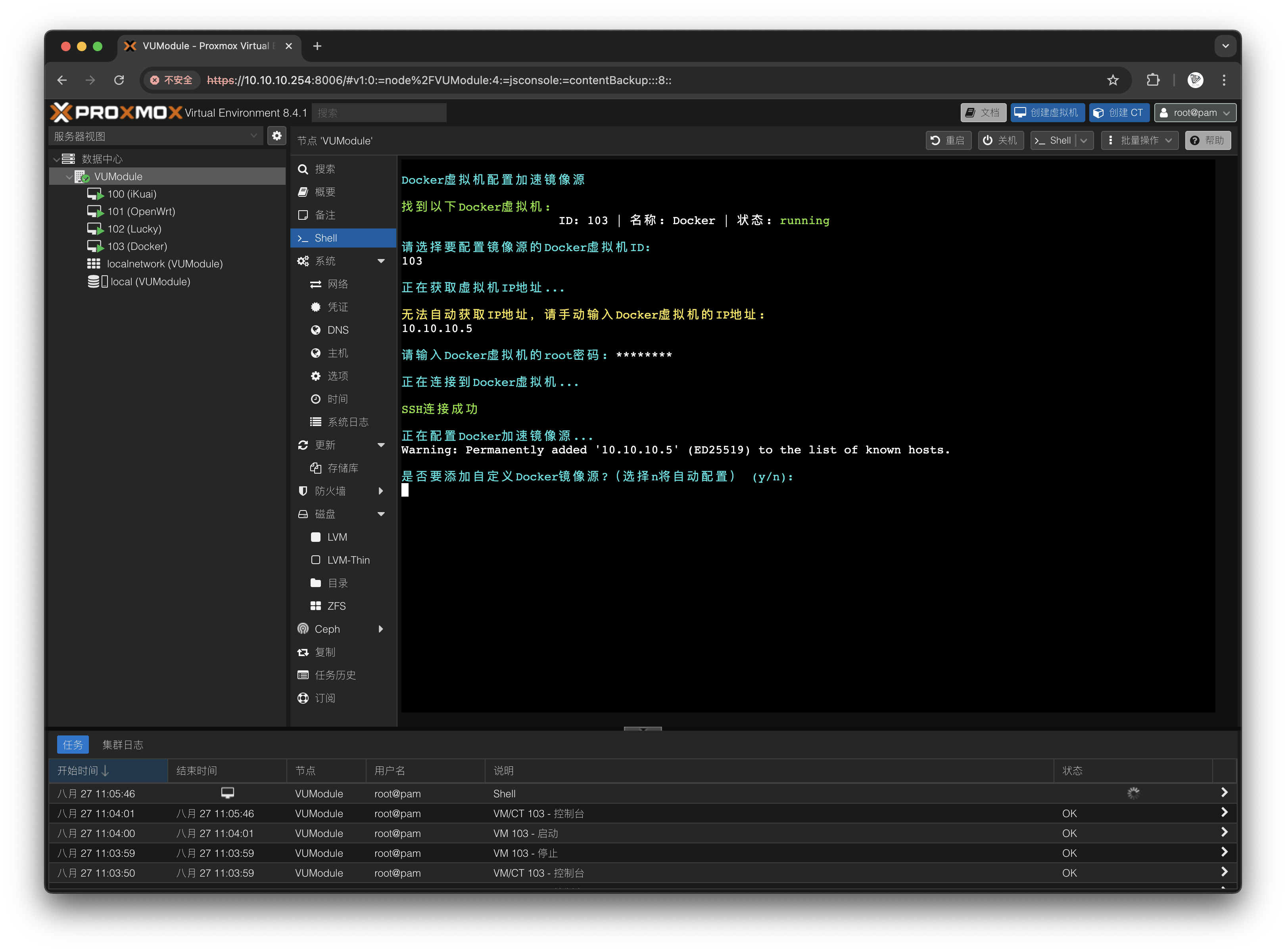Collapse the 系统 section arrow
Viewport: 1286px width, 952px height.
(381, 261)
